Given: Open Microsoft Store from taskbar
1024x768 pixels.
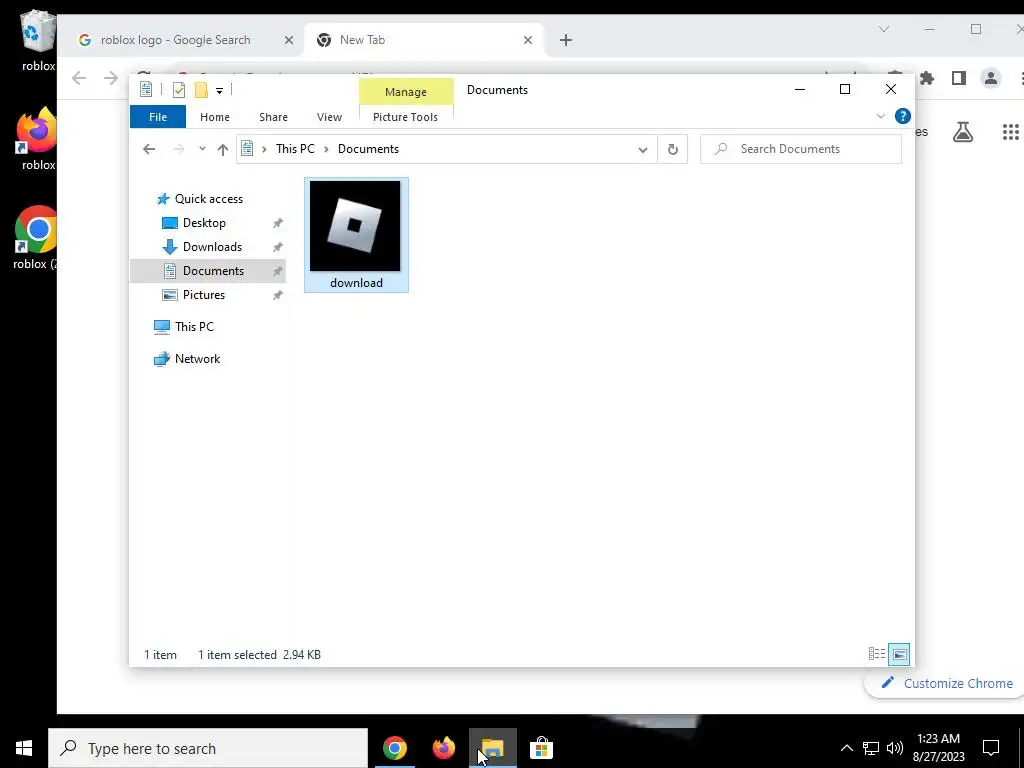Looking at the screenshot, I should point(541,748).
